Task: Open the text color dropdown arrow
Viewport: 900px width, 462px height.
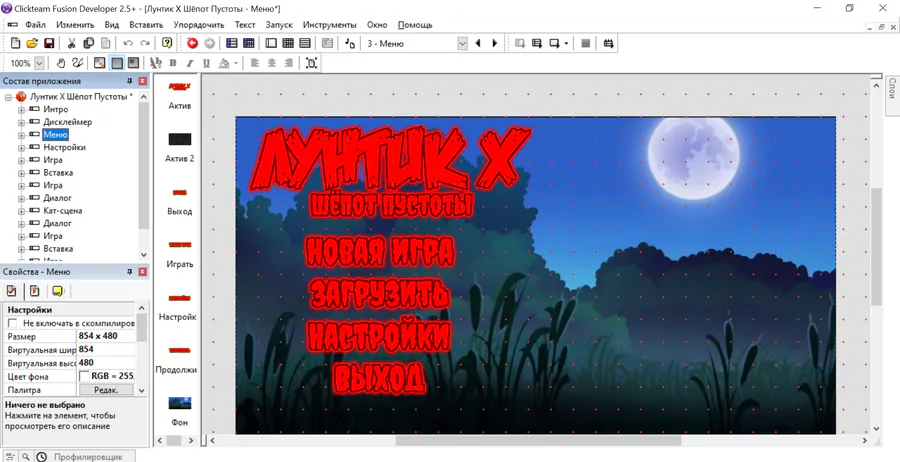Action: pos(235,63)
